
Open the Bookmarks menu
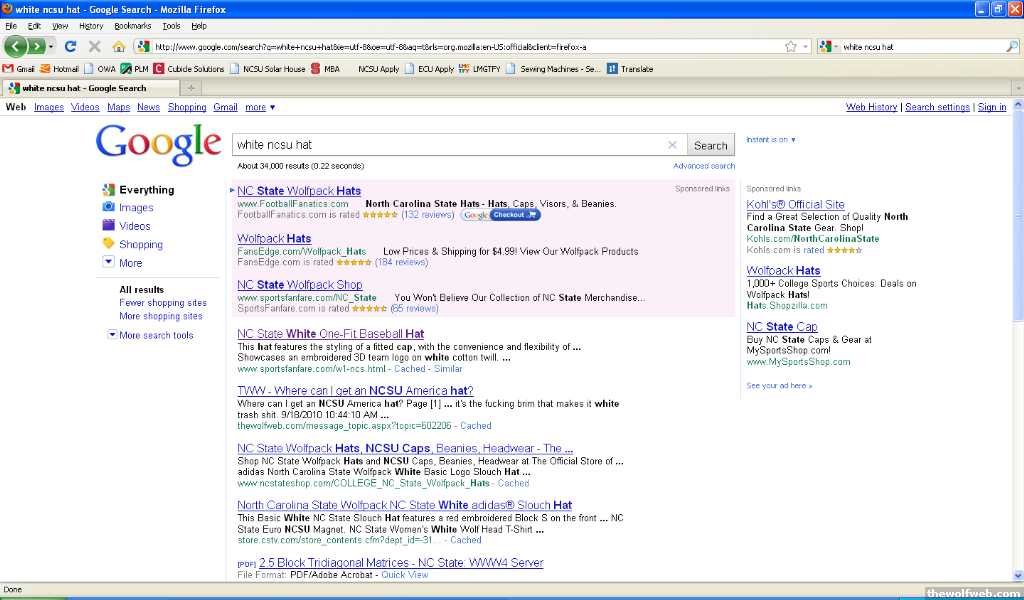point(132,25)
